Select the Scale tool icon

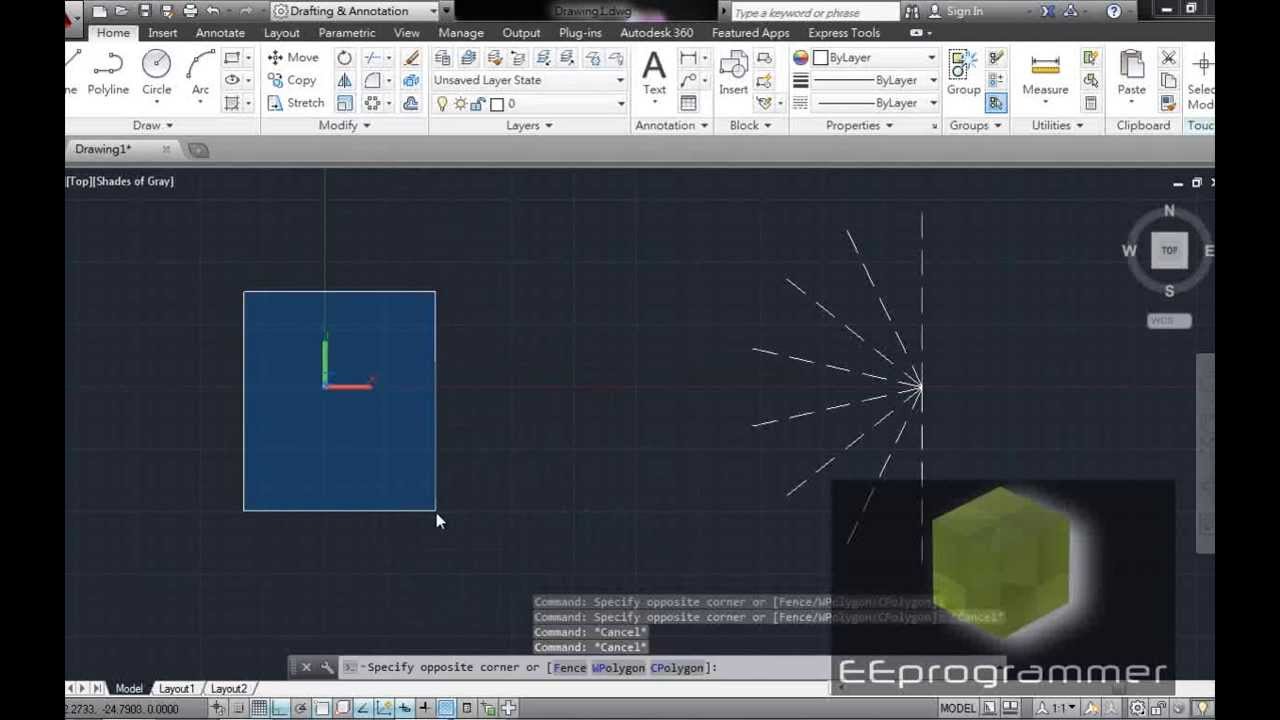344,103
